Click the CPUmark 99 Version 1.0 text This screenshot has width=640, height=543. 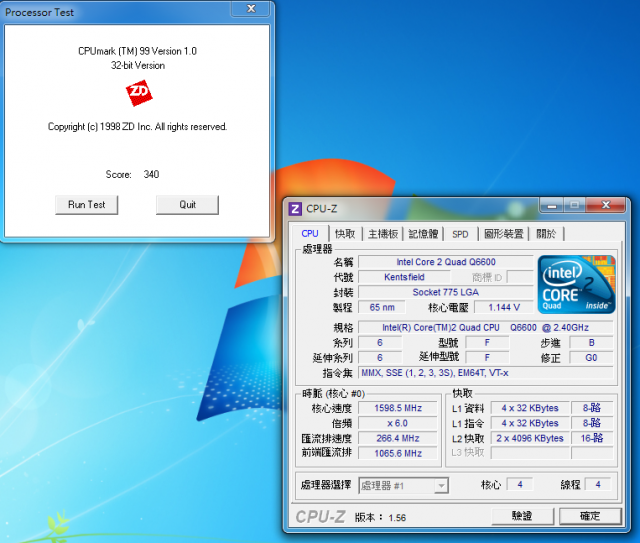[138, 51]
